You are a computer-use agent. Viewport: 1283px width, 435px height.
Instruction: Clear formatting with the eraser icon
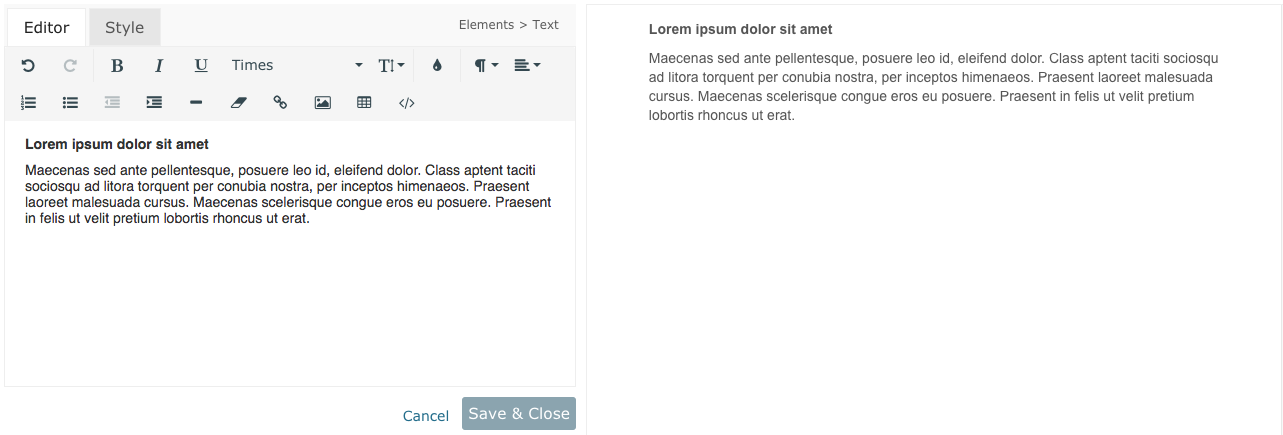tap(238, 102)
